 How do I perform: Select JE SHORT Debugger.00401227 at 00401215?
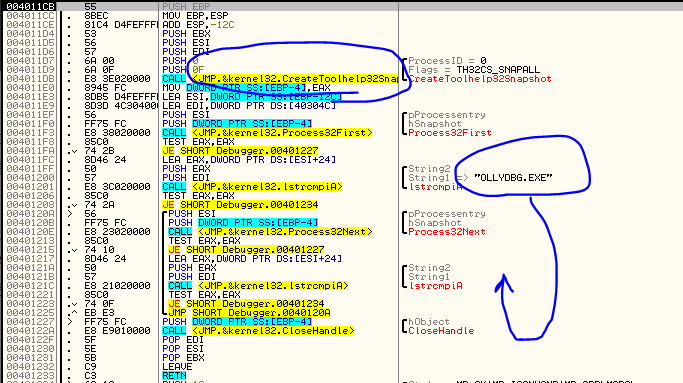(x=246, y=250)
